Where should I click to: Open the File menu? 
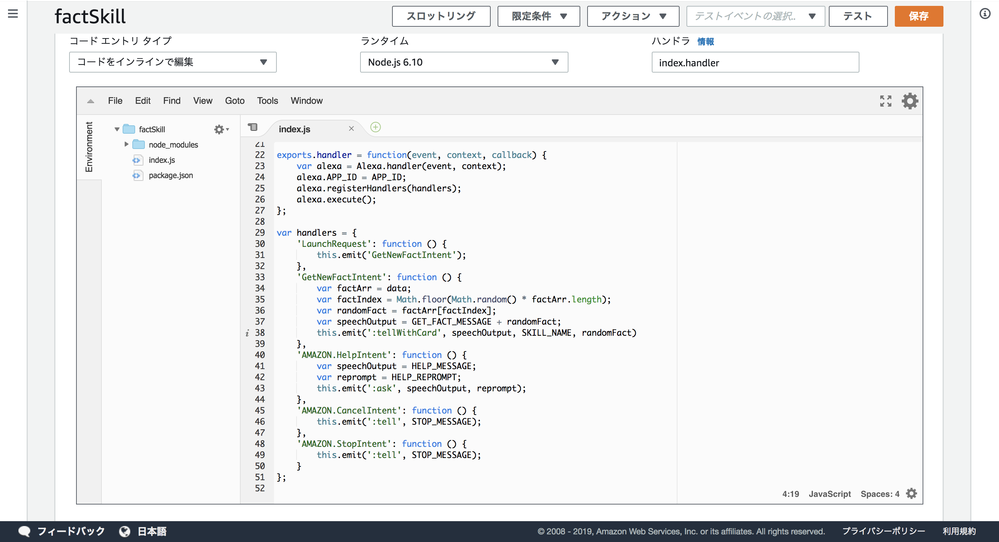(x=115, y=101)
